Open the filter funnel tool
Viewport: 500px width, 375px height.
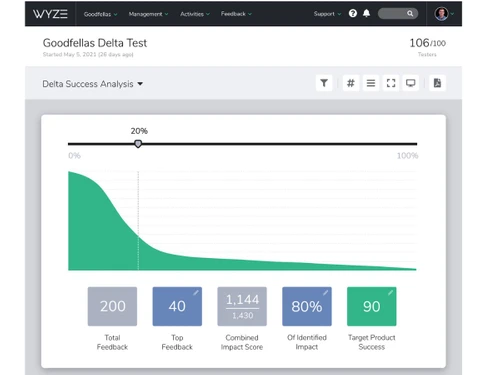click(324, 83)
